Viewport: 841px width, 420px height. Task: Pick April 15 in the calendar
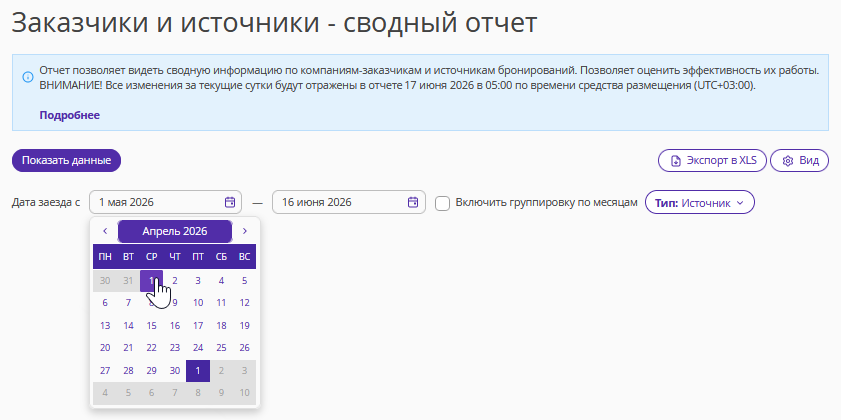(151, 326)
